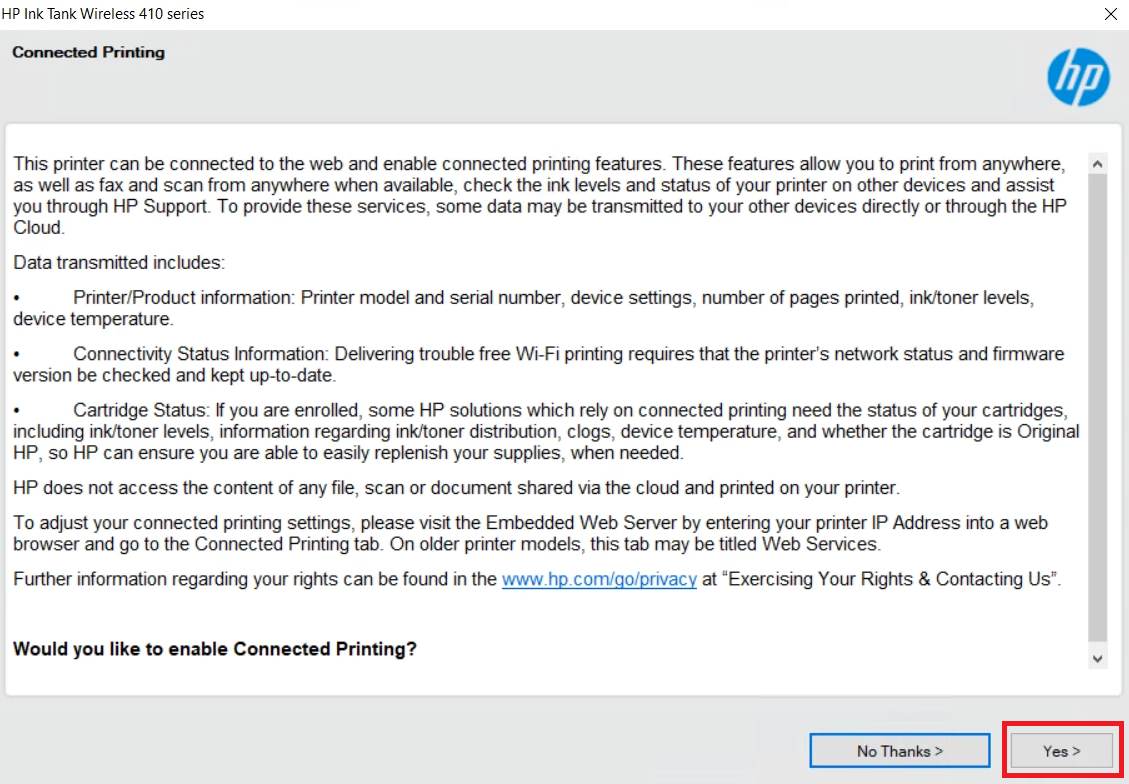Decline with the No Thanks button
Screen dimensions: 1129x784
[x=899, y=751]
